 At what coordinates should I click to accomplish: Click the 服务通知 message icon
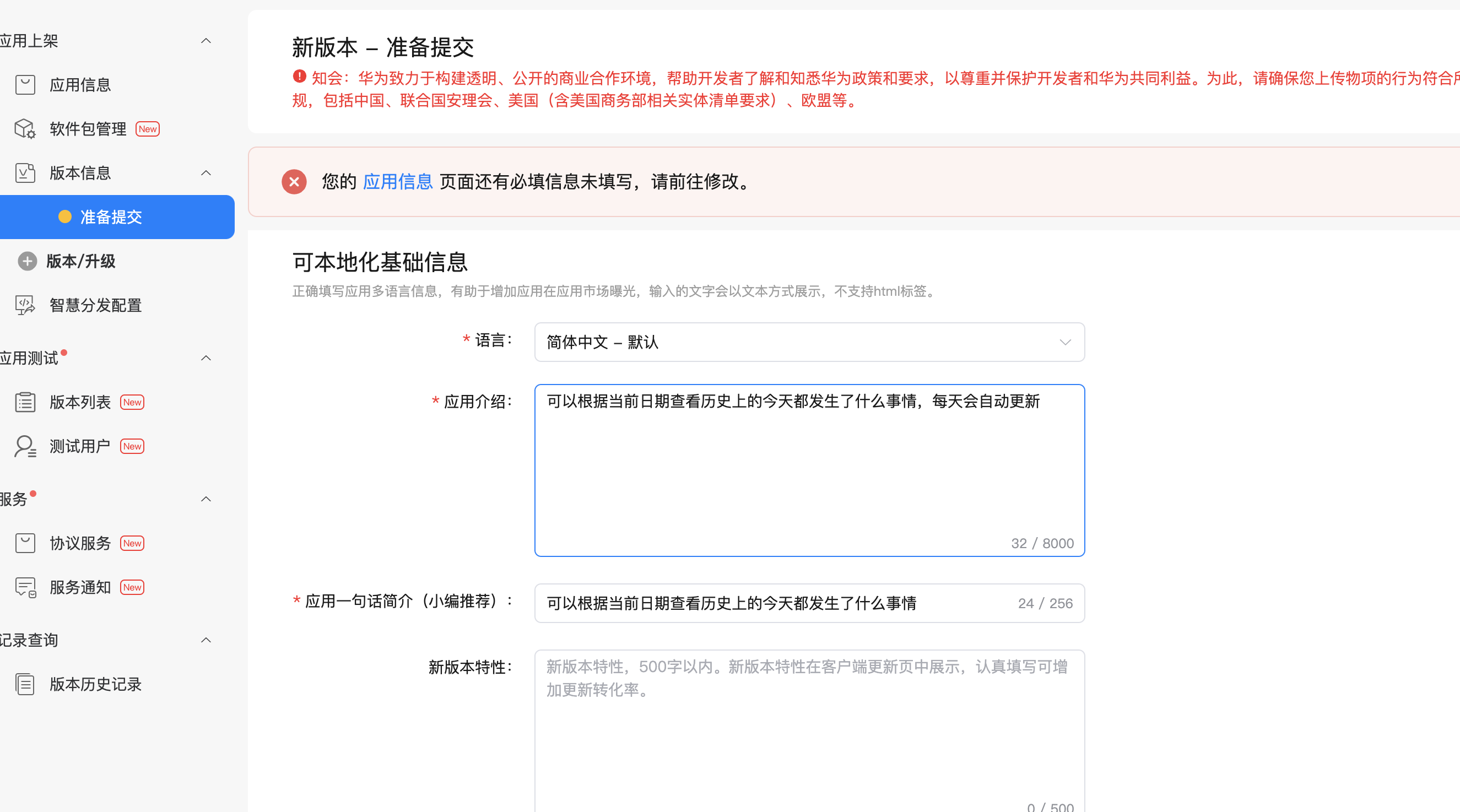[x=25, y=588]
